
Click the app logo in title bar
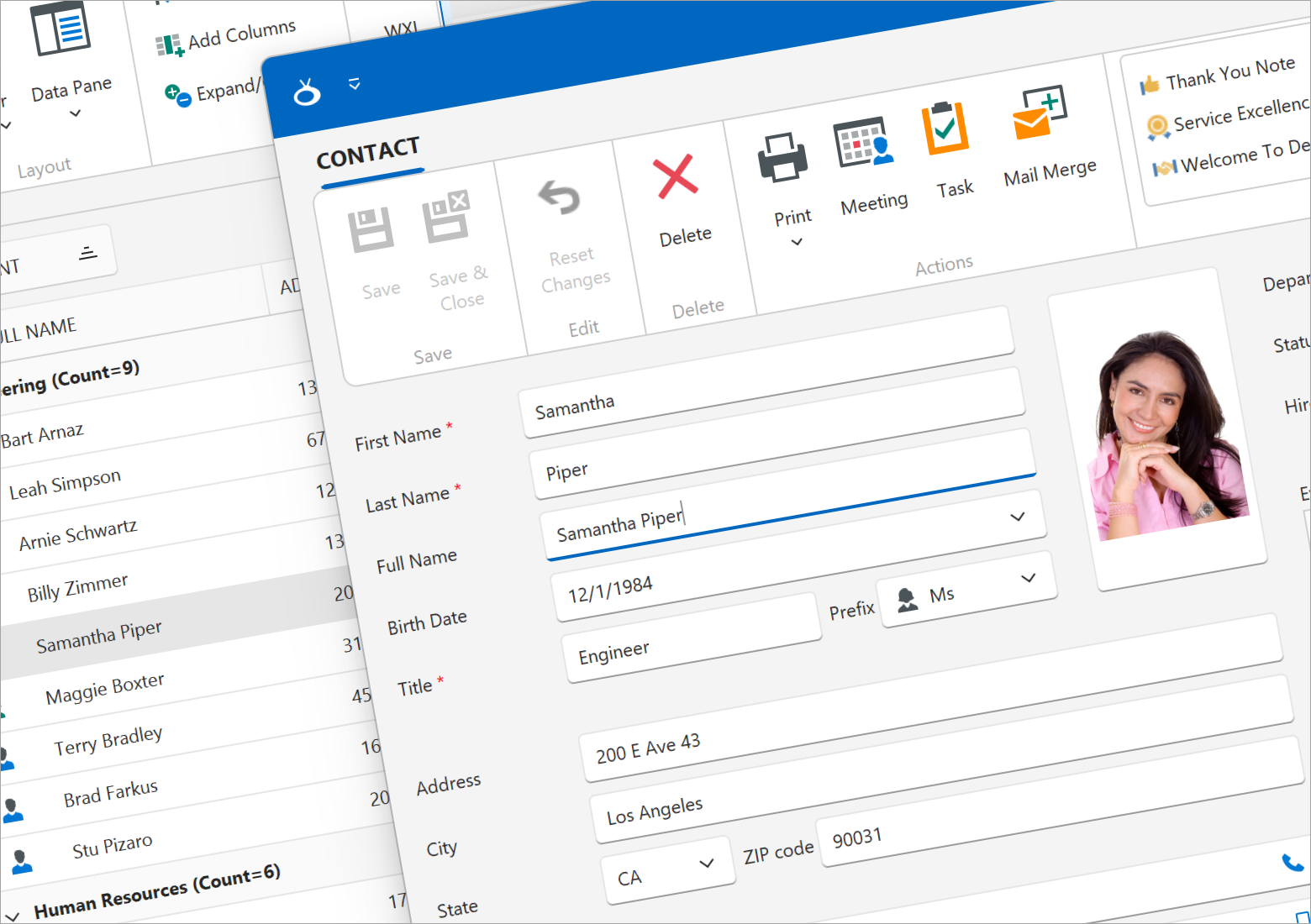[307, 92]
